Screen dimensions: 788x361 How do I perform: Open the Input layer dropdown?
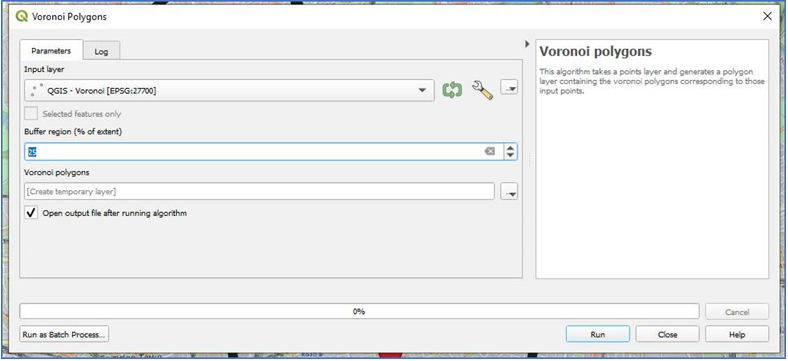(x=230, y=91)
